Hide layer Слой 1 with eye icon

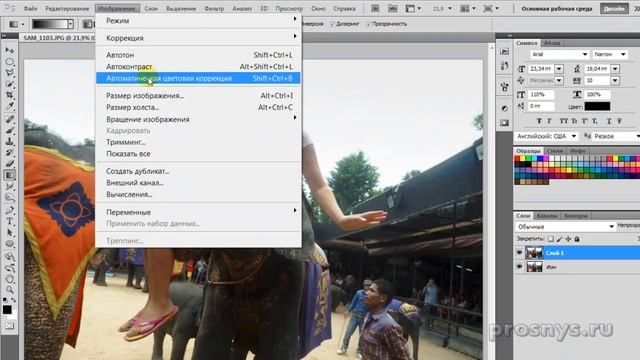click(x=519, y=253)
